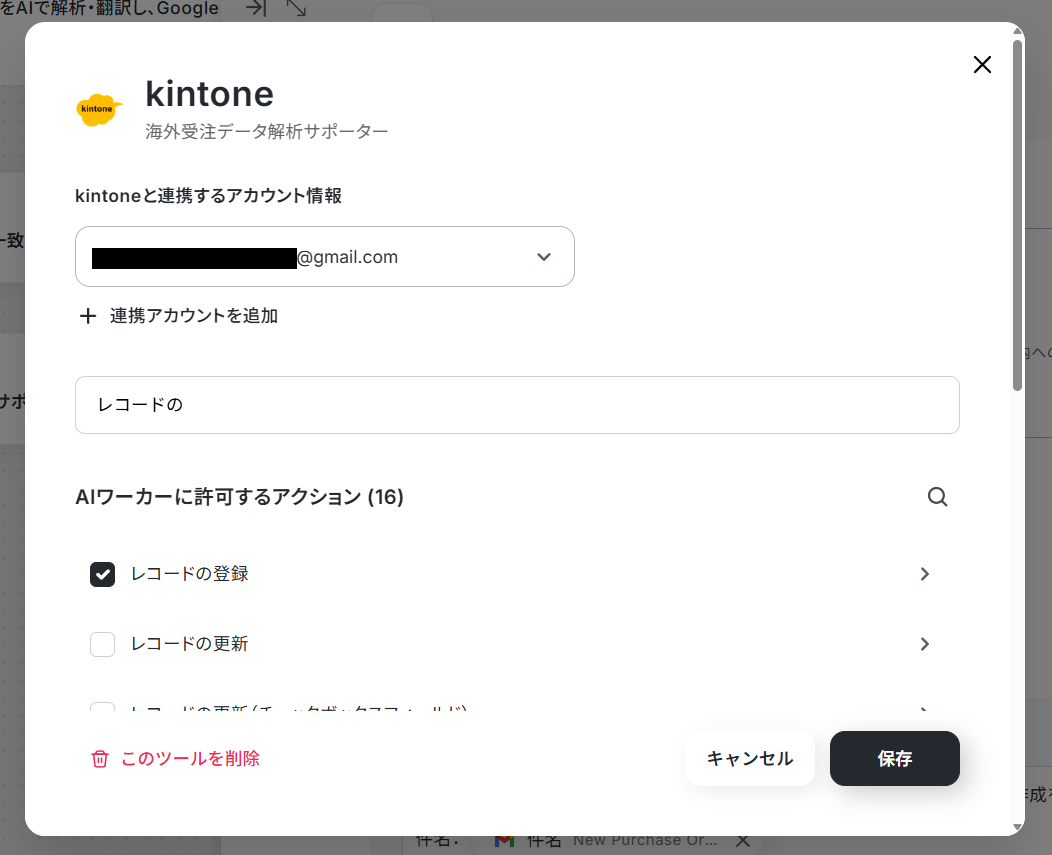Viewport: 1052px width, 855px height.
Task: Click the Gmail icon in background window
Action: 505,840
